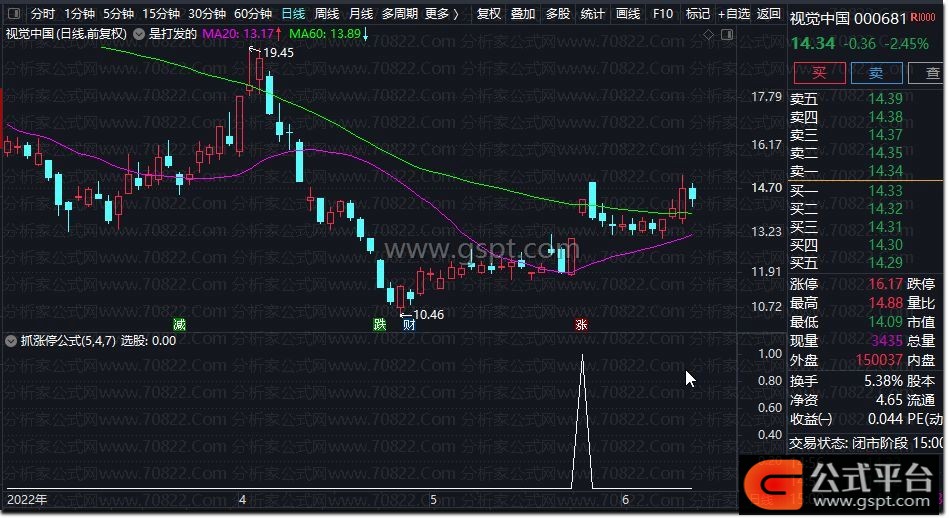Select 买一 price 14.33
Screen dimensions: 949x518
(885, 191)
